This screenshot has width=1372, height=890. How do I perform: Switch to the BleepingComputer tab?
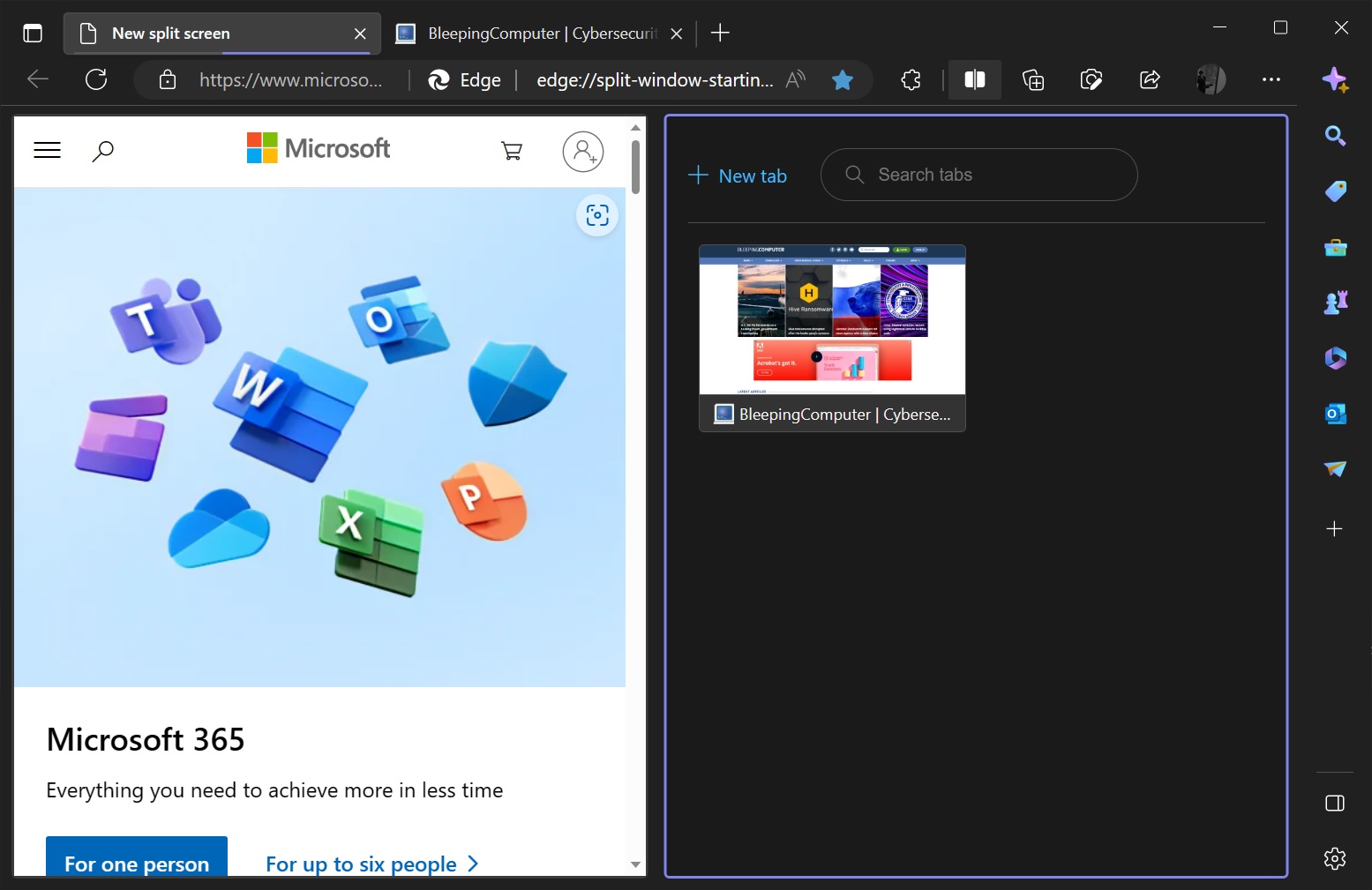point(529,33)
